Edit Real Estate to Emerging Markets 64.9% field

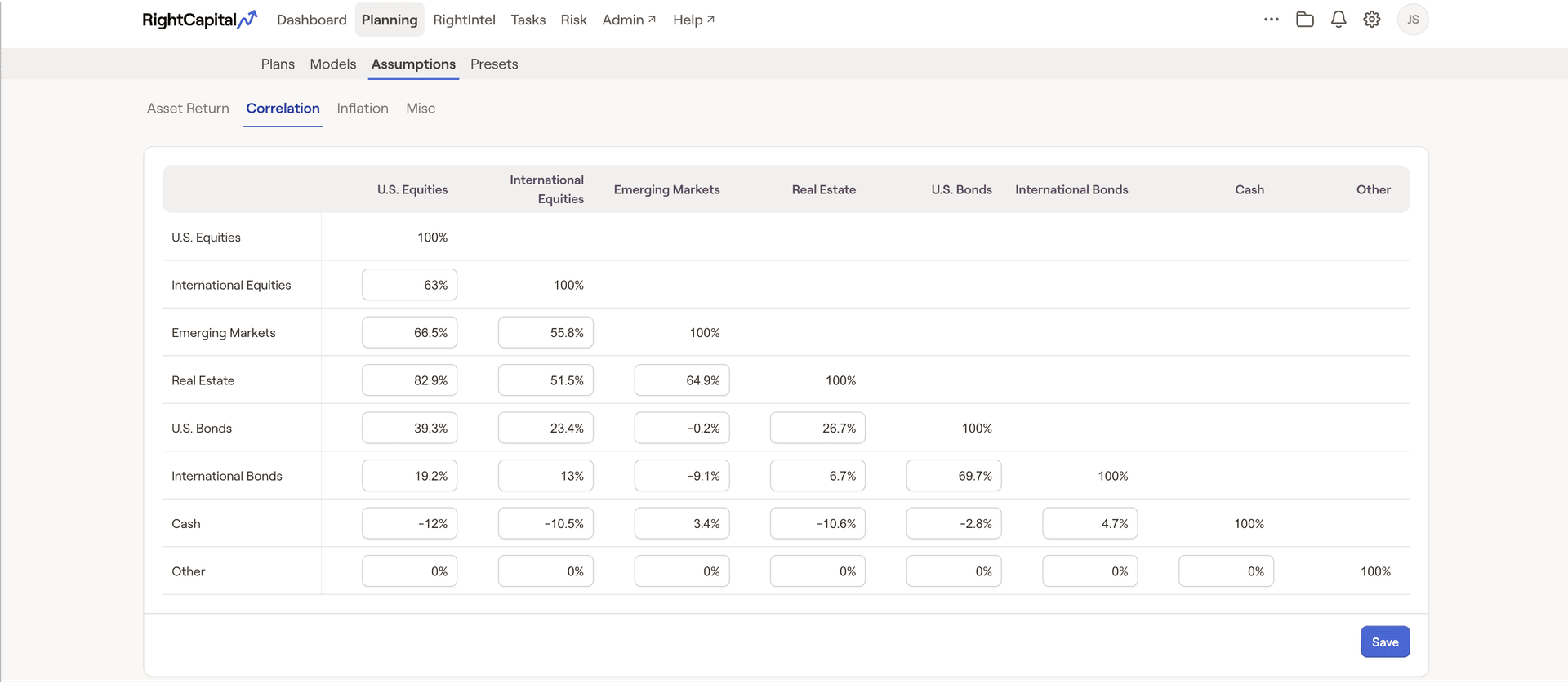(682, 380)
